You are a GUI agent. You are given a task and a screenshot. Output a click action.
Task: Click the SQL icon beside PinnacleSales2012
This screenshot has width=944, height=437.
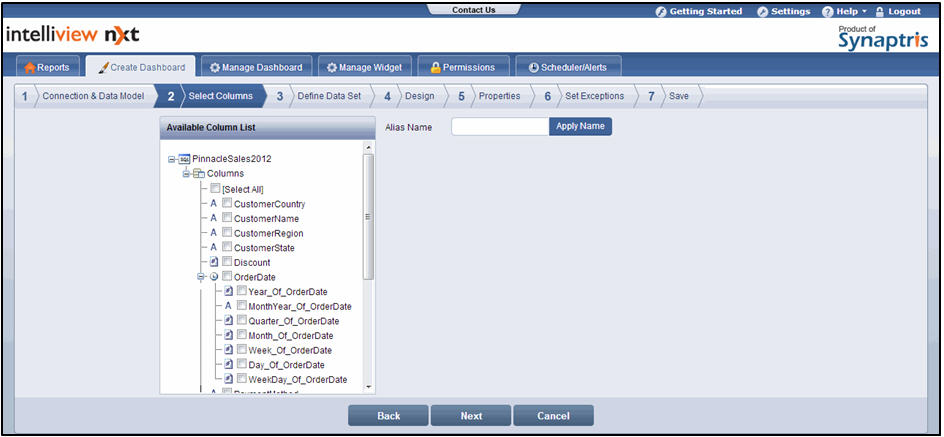coord(184,159)
